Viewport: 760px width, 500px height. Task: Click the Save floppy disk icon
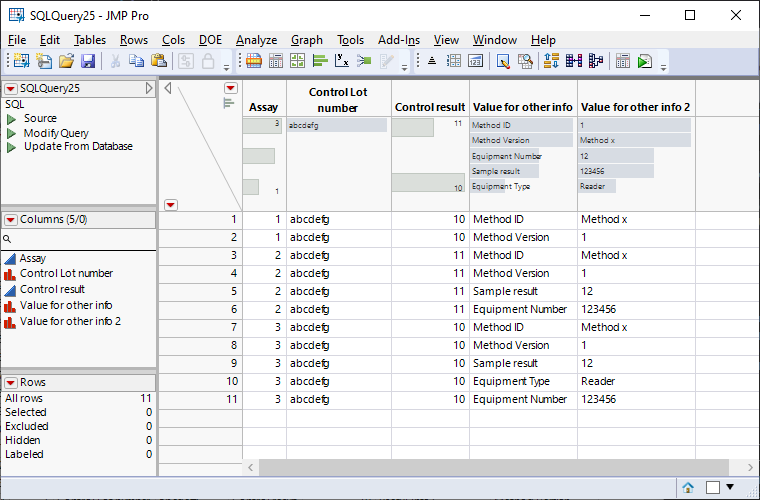88,61
